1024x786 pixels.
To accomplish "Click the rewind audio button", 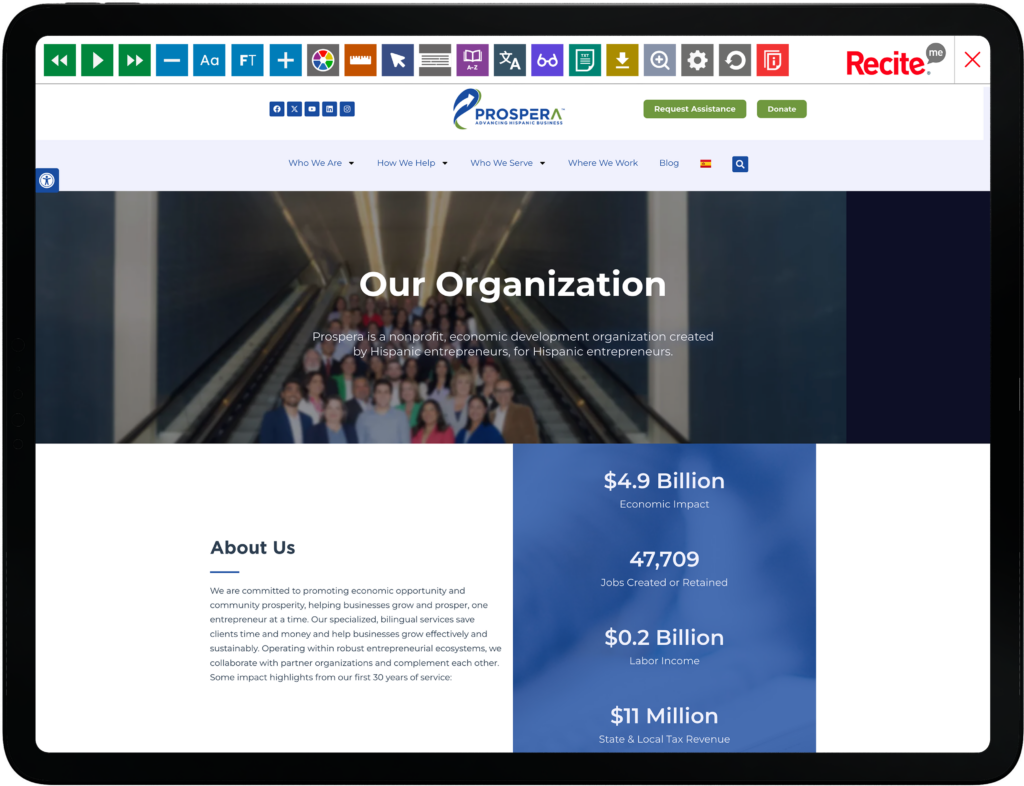I will pos(60,60).
